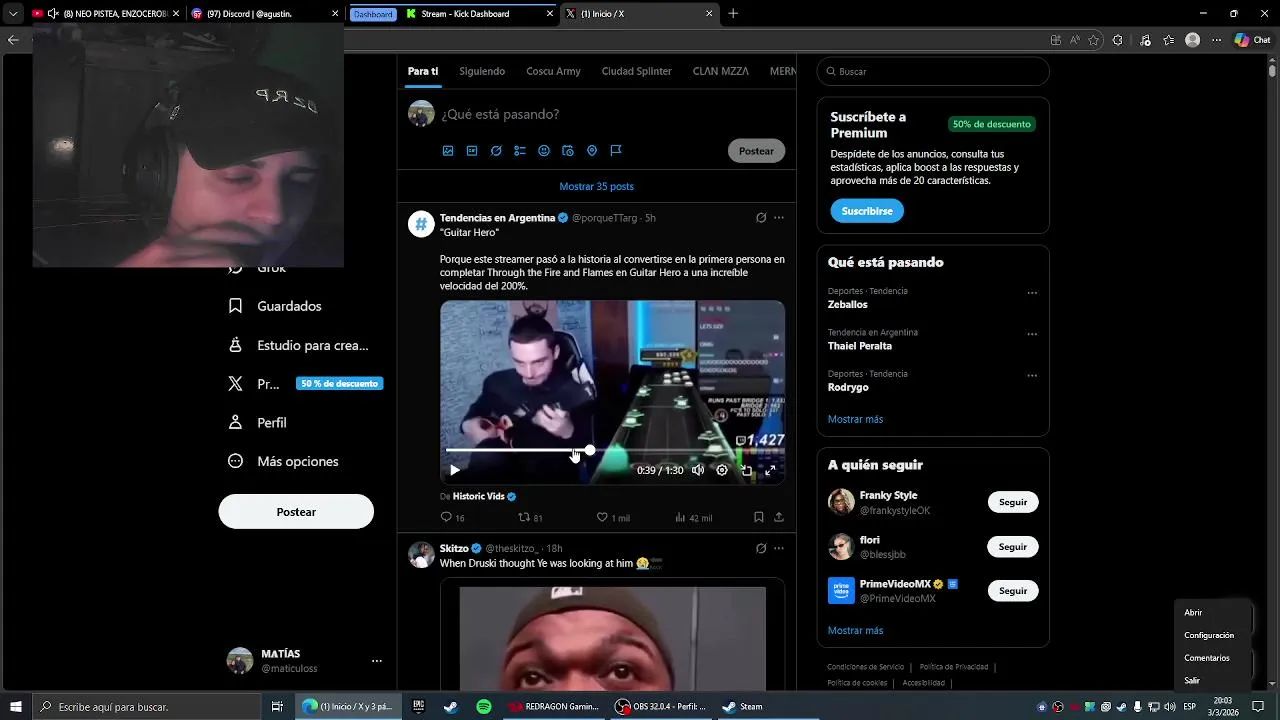Select Salir in the tray context menu
The height and width of the screenshot is (720, 1280).
click(x=1192, y=681)
